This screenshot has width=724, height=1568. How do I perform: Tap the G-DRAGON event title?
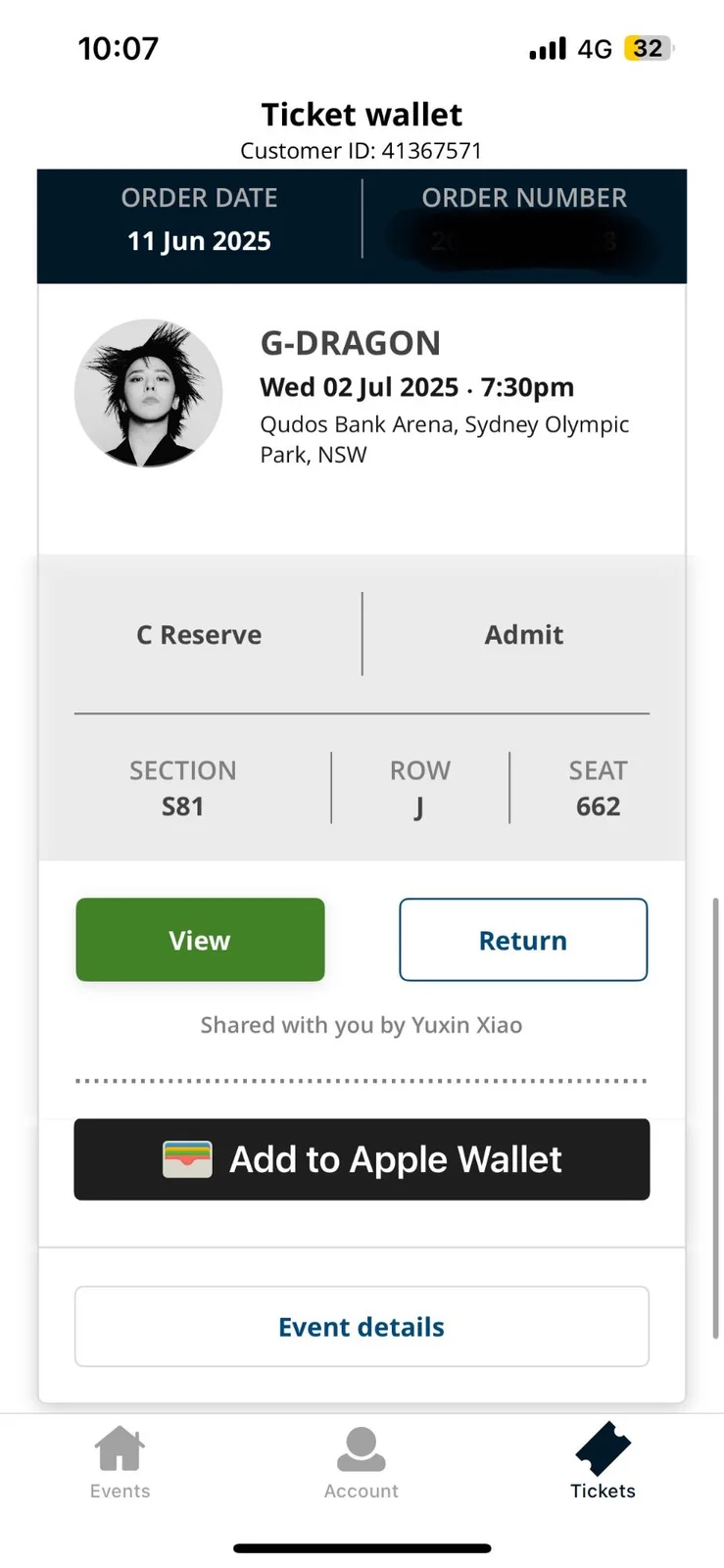pyautogui.click(x=351, y=343)
